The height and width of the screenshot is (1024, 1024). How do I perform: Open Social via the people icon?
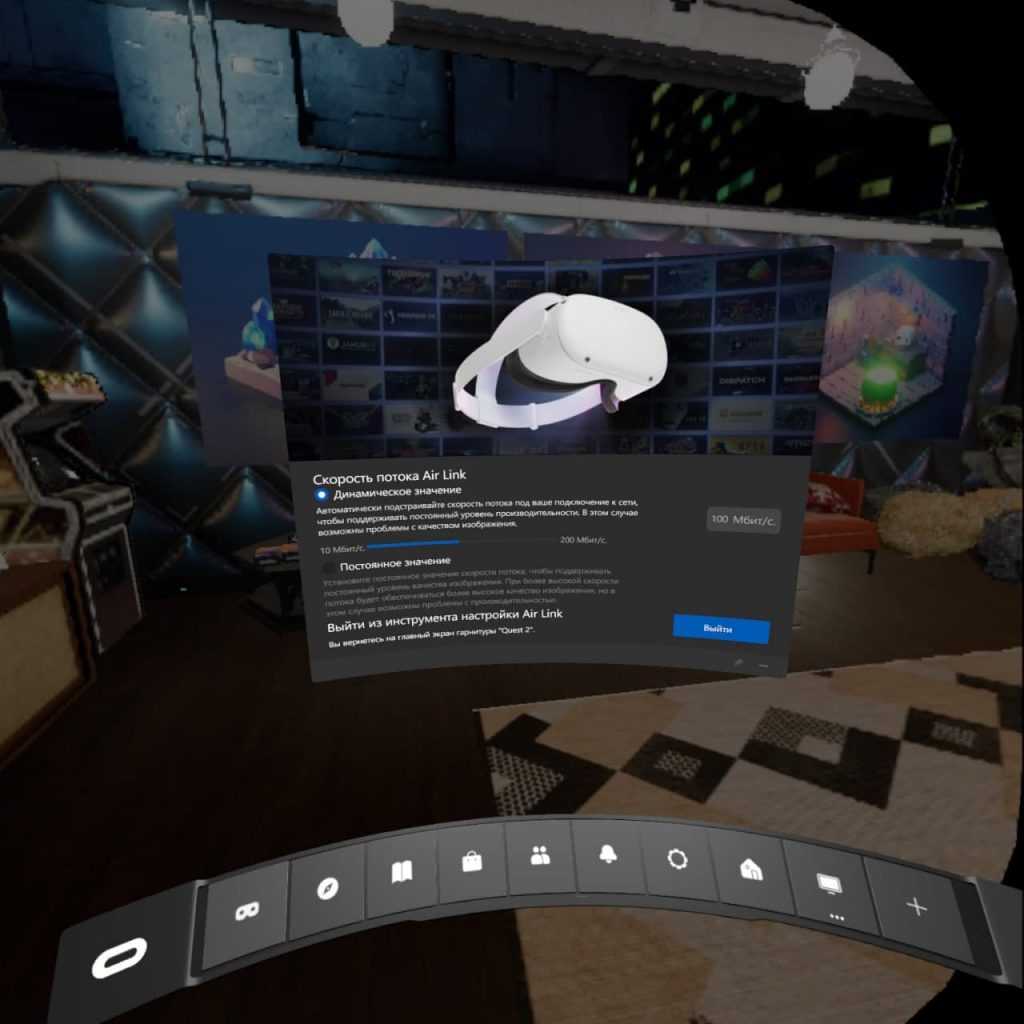pyautogui.click(x=540, y=856)
